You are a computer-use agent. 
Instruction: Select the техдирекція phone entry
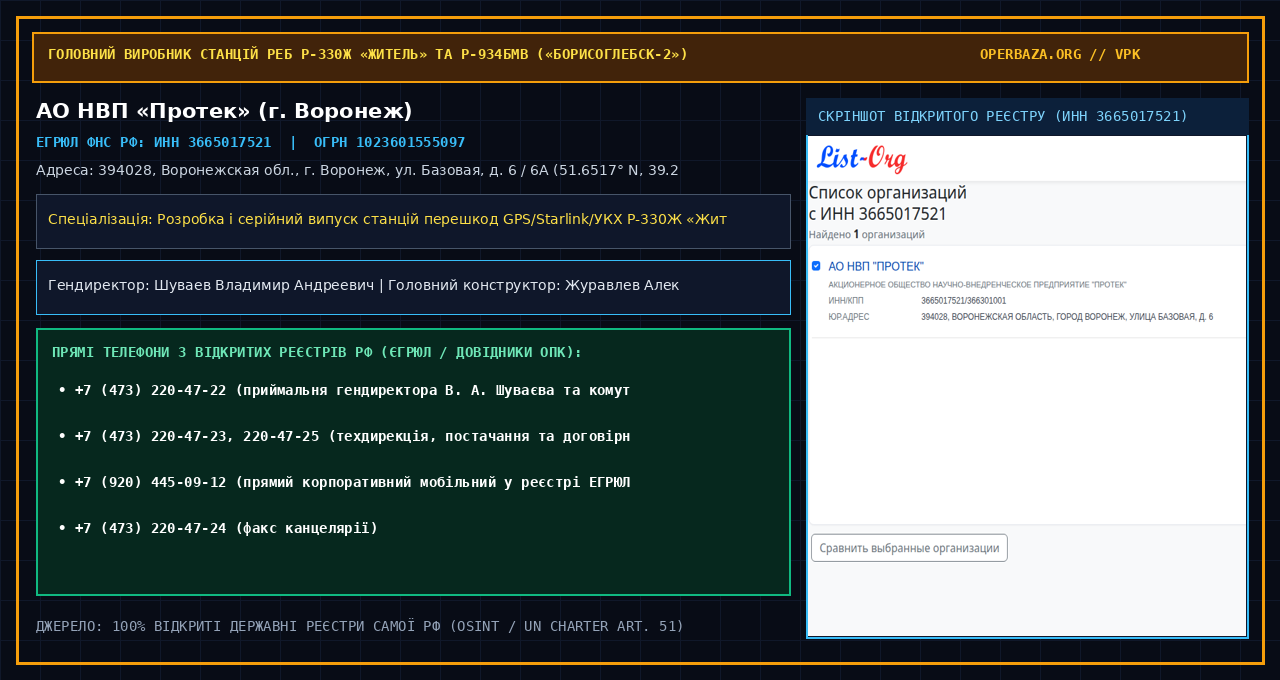pyautogui.click(x=344, y=436)
